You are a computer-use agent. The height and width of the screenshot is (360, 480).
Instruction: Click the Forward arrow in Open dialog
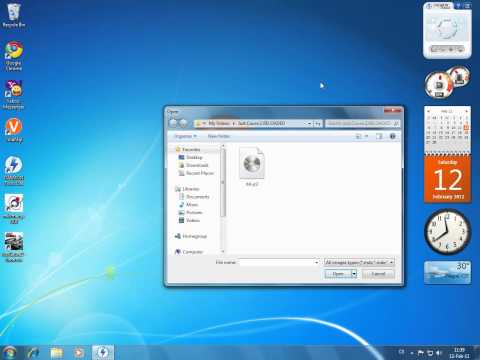[x=183, y=123]
